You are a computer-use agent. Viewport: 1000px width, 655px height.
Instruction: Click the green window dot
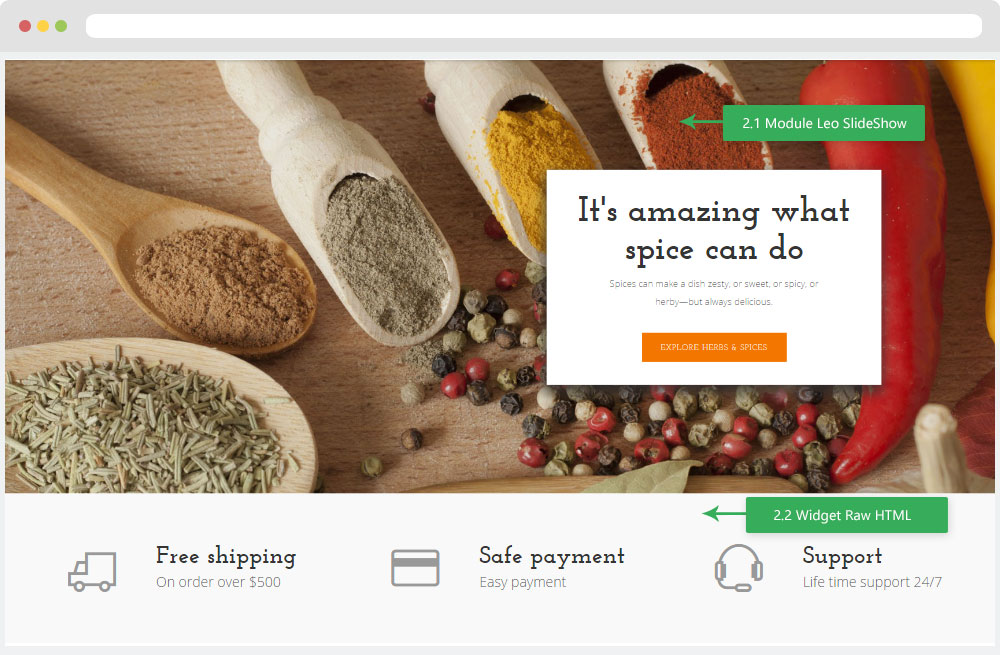click(61, 26)
